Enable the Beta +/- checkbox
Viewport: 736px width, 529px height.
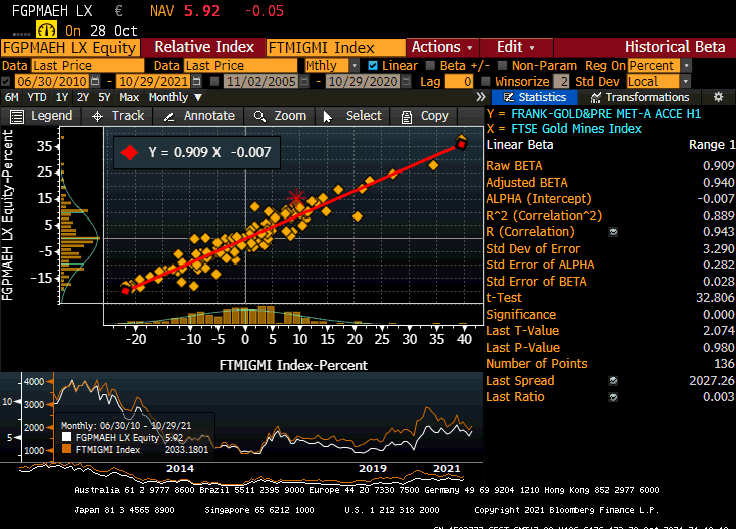pos(432,65)
